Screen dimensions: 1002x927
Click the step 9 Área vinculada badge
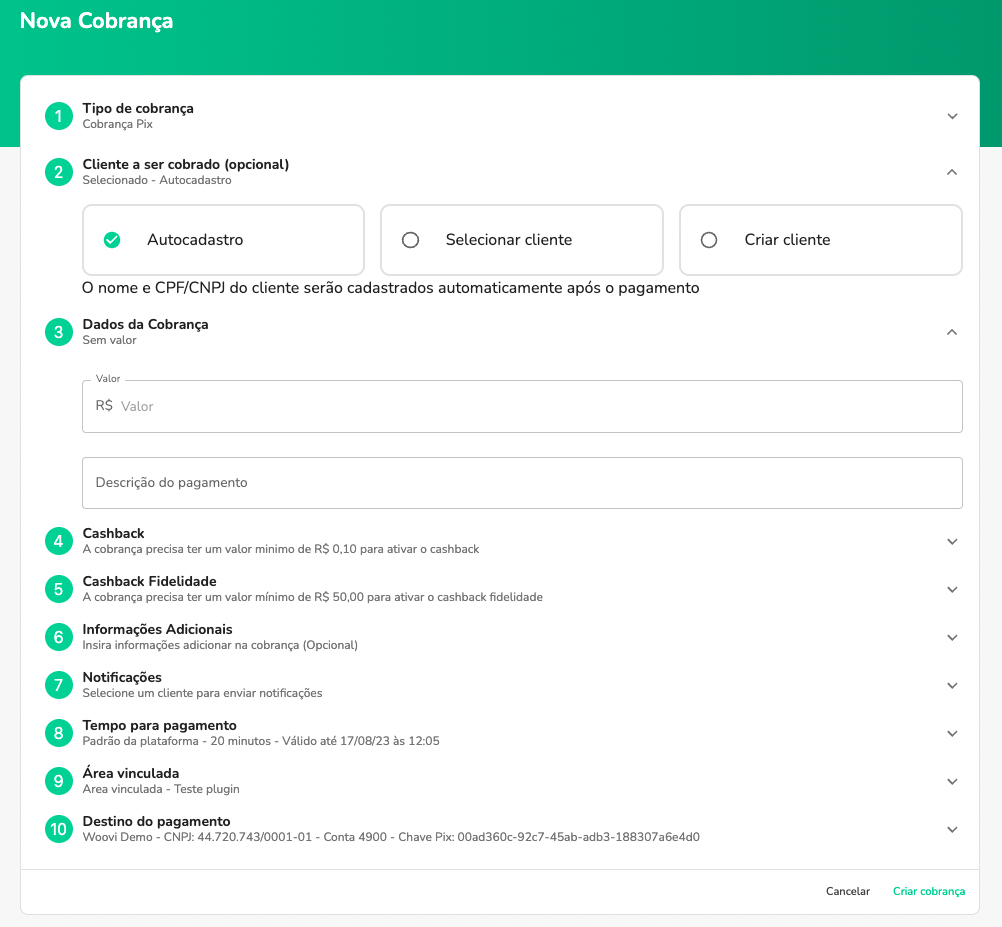pos(59,781)
